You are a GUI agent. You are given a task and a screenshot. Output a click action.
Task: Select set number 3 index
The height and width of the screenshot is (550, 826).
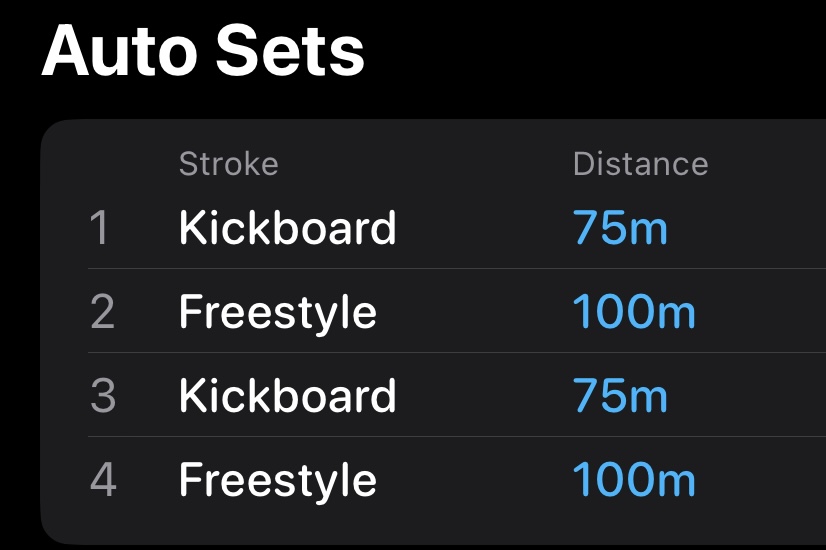coord(102,397)
